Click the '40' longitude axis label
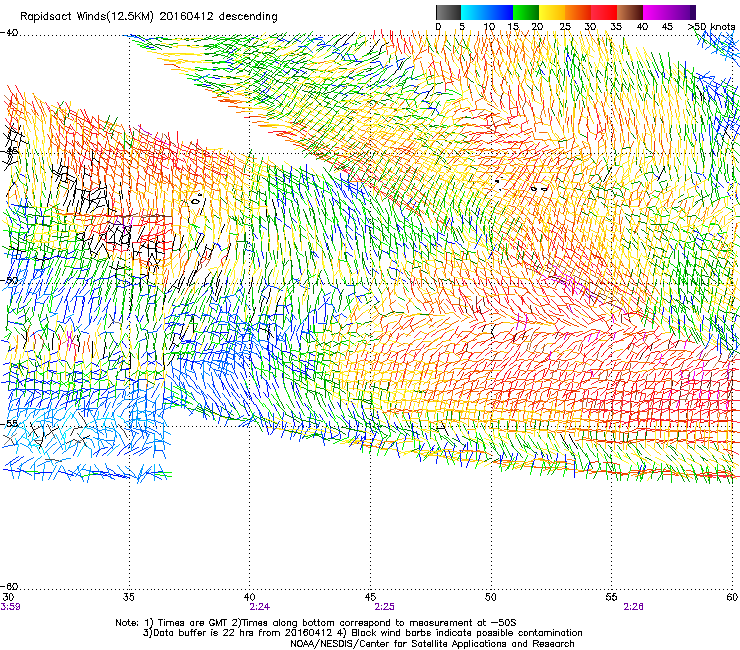The image size is (740, 650). click(x=249, y=597)
